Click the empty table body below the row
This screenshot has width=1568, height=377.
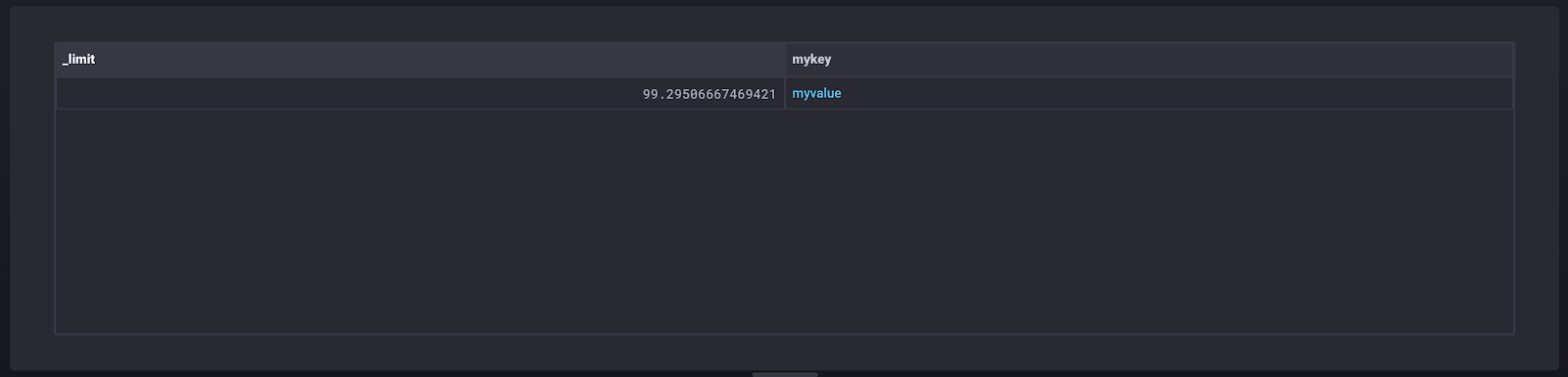(x=784, y=221)
